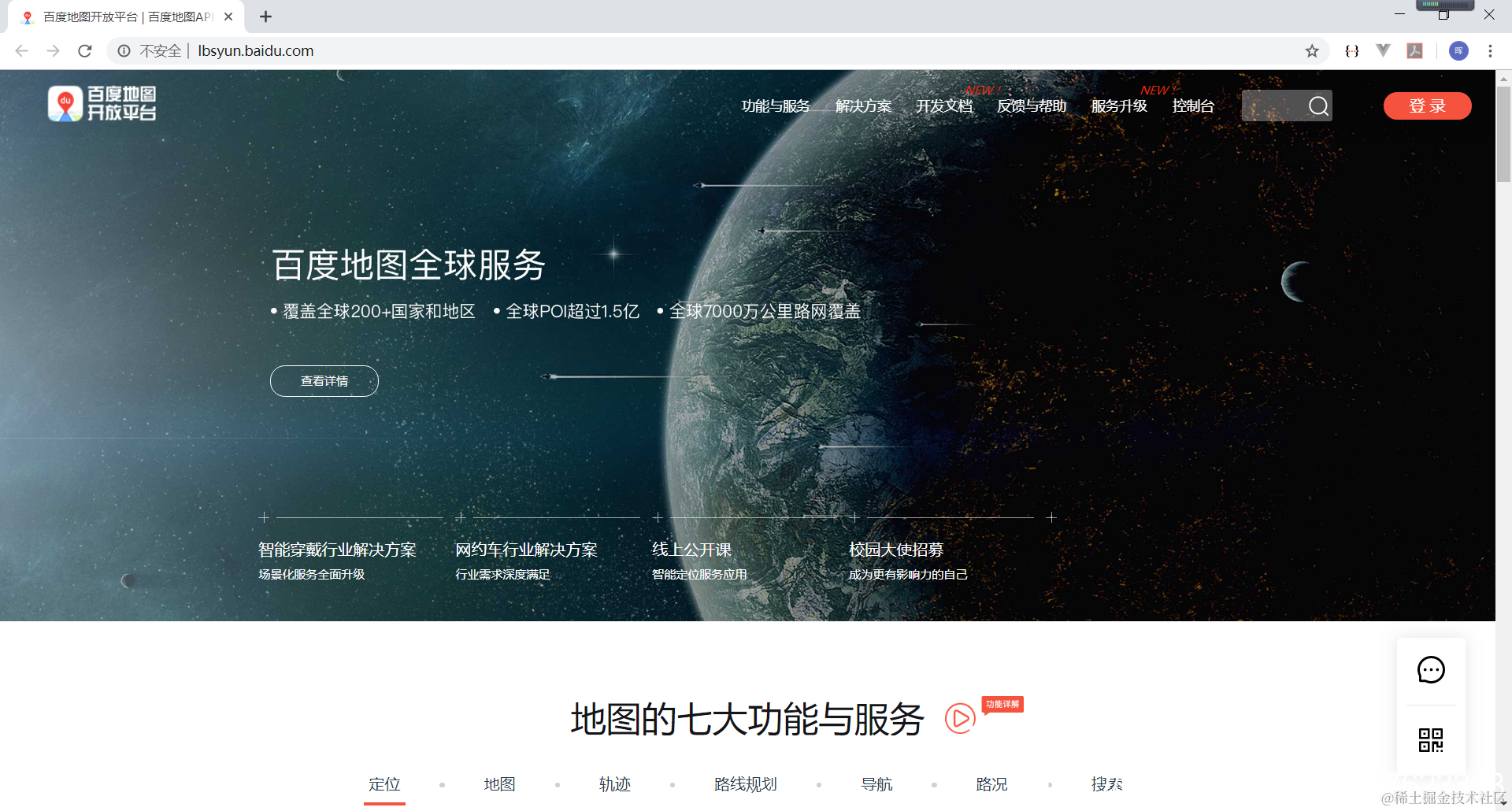Viewport: 1512px width, 811px height.
Task: Open the 功能与服务 navigation menu
Action: (x=775, y=106)
